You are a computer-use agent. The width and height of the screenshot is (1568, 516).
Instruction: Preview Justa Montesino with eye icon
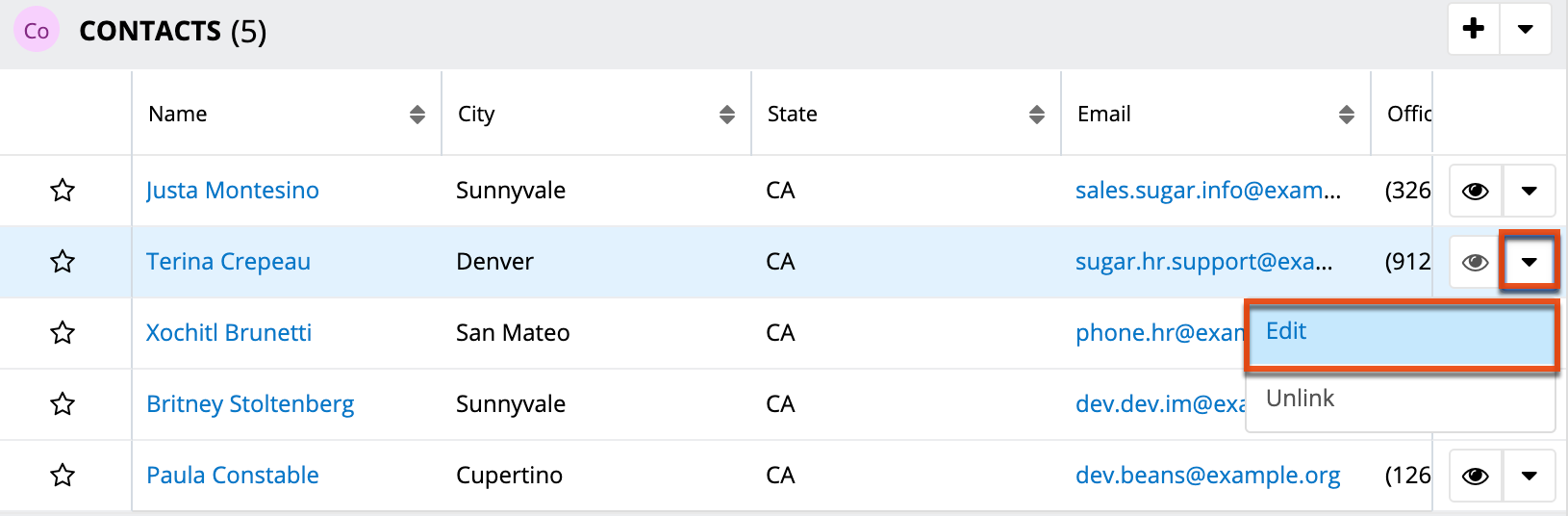click(1475, 191)
